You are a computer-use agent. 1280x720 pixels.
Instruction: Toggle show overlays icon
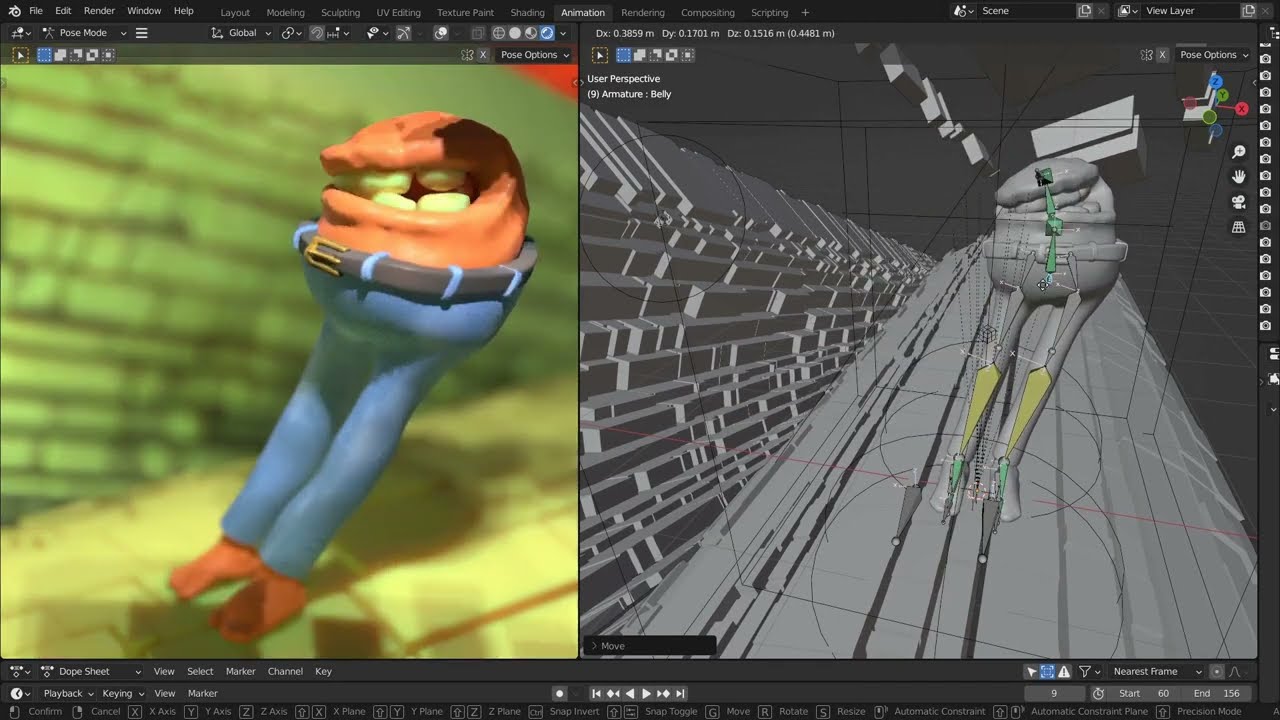(441, 32)
